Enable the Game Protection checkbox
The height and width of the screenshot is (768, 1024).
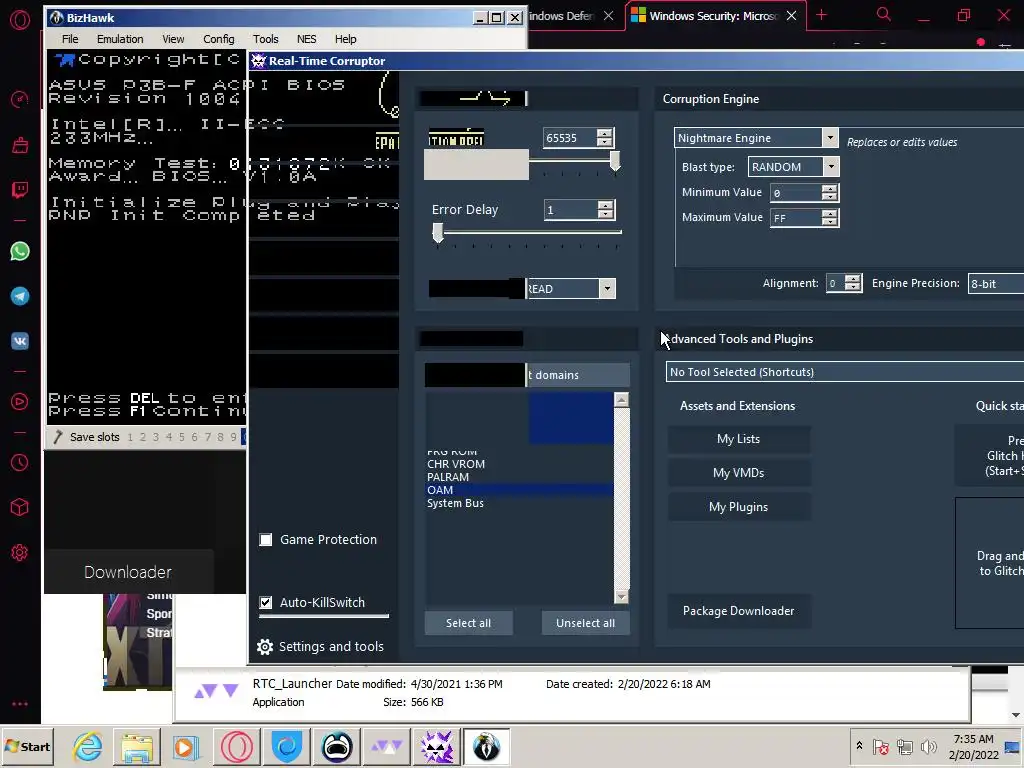(266, 539)
